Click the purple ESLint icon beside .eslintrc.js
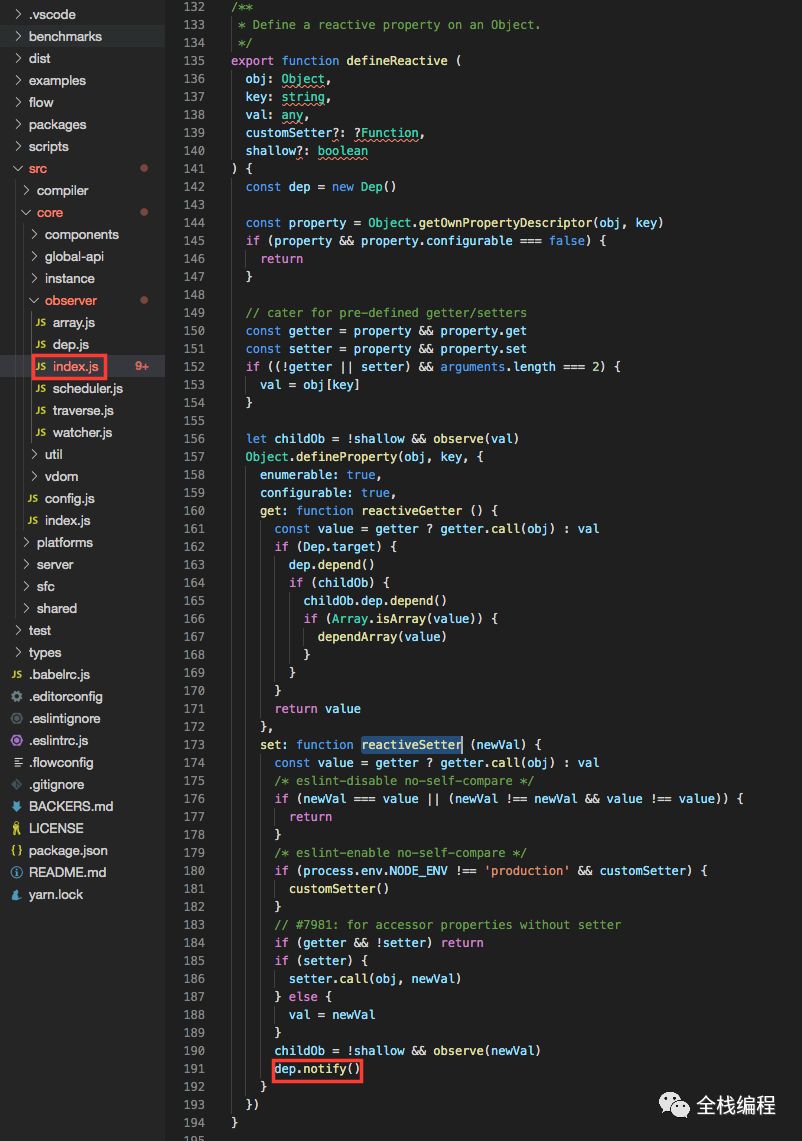 pos(17,740)
